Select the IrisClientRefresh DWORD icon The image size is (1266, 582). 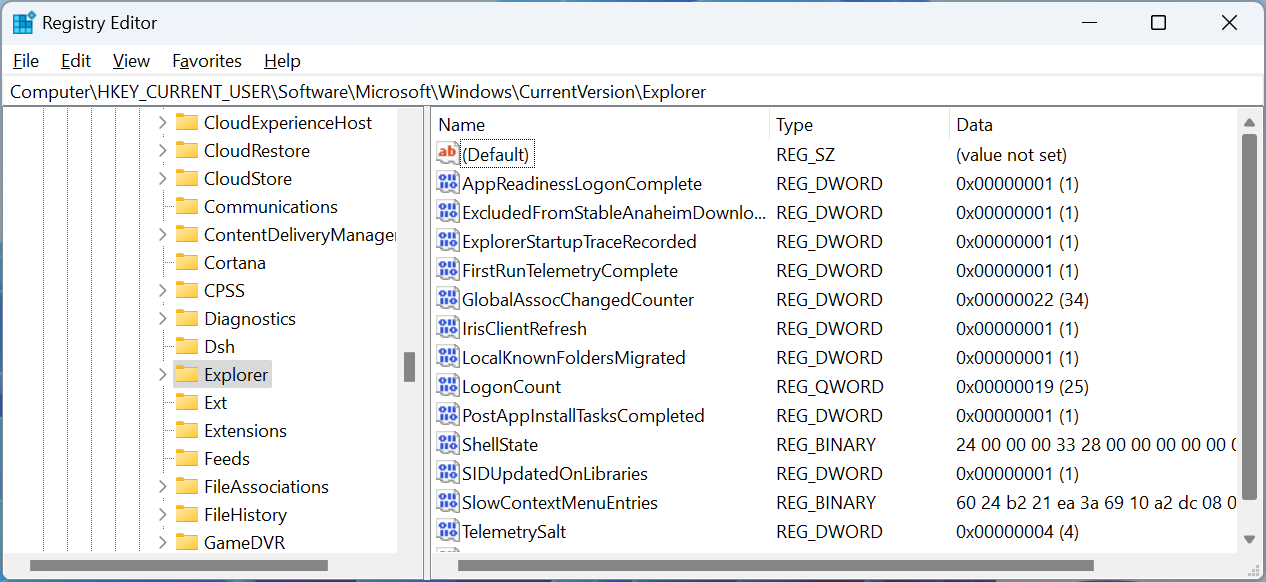(x=447, y=328)
